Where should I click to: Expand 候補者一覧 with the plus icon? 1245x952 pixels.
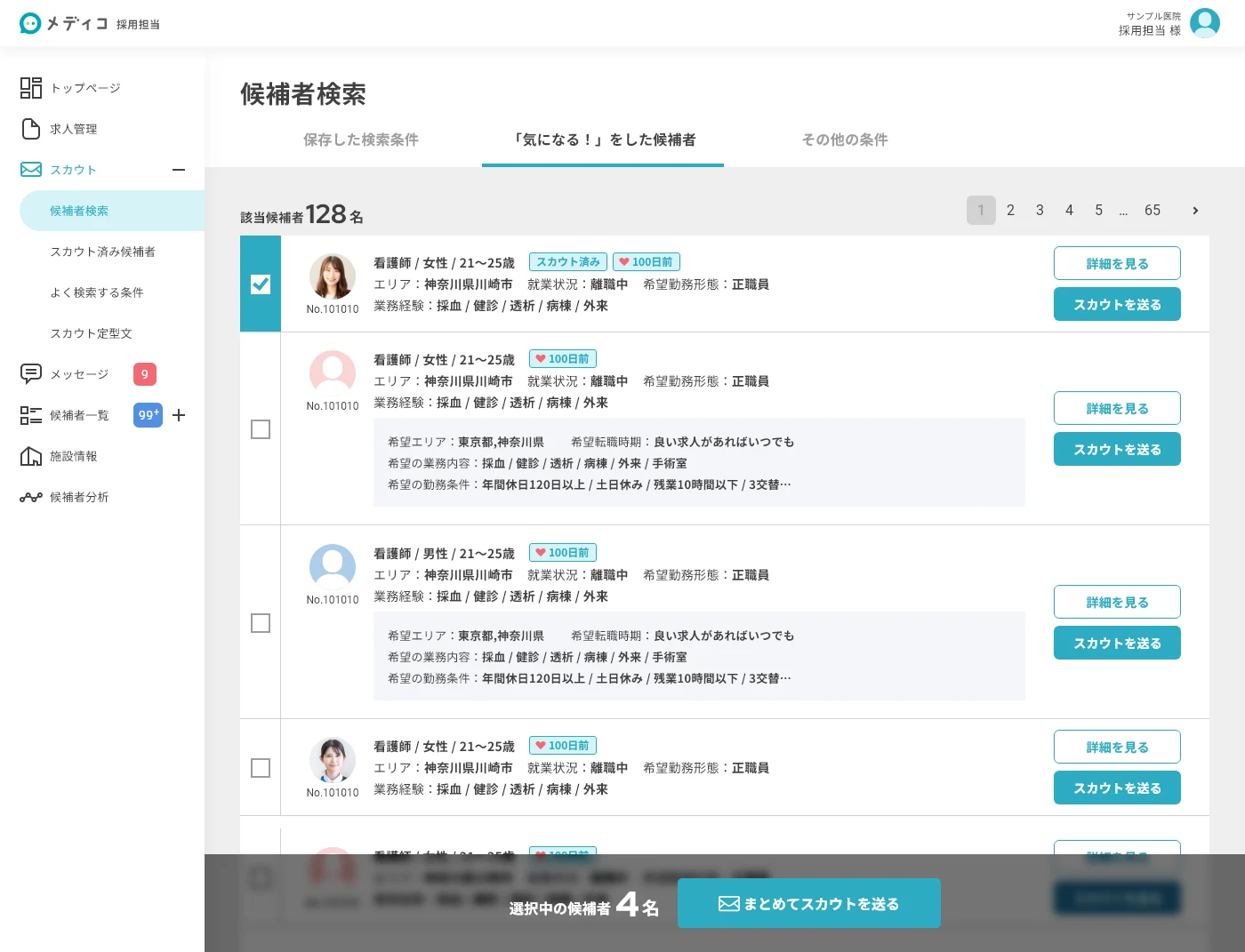point(179,415)
